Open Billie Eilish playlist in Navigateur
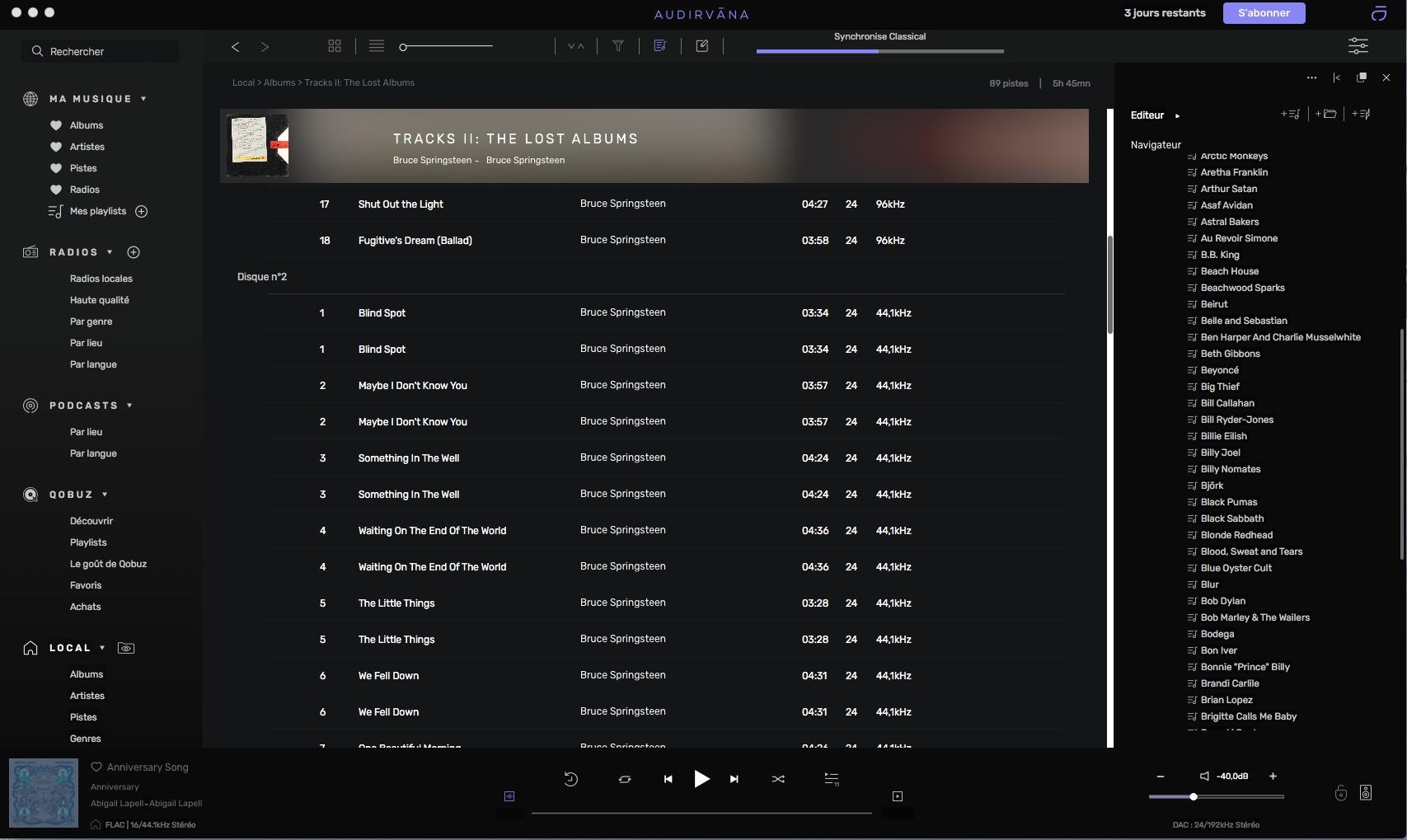This screenshot has width=1407, height=840. coord(1224,436)
